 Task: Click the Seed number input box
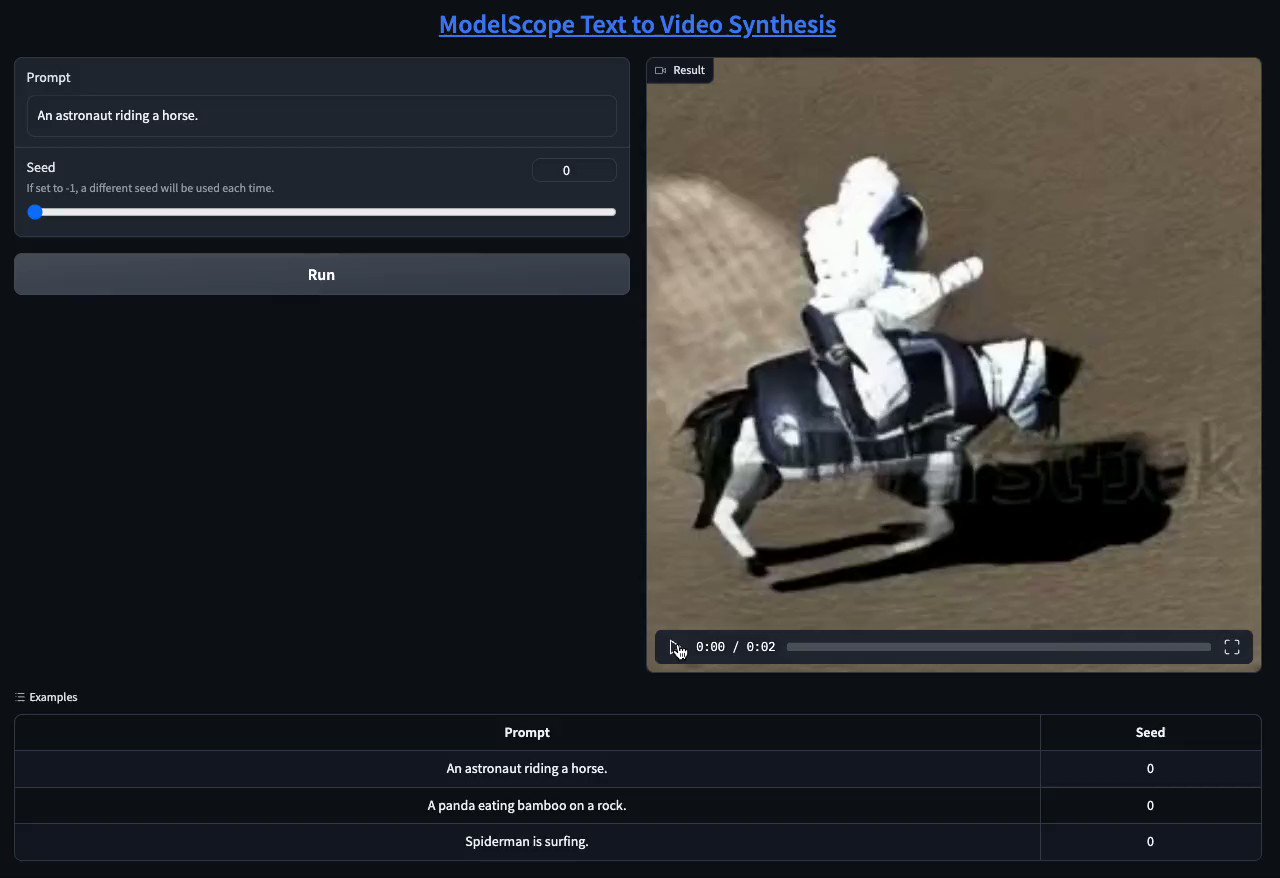tap(574, 170)
